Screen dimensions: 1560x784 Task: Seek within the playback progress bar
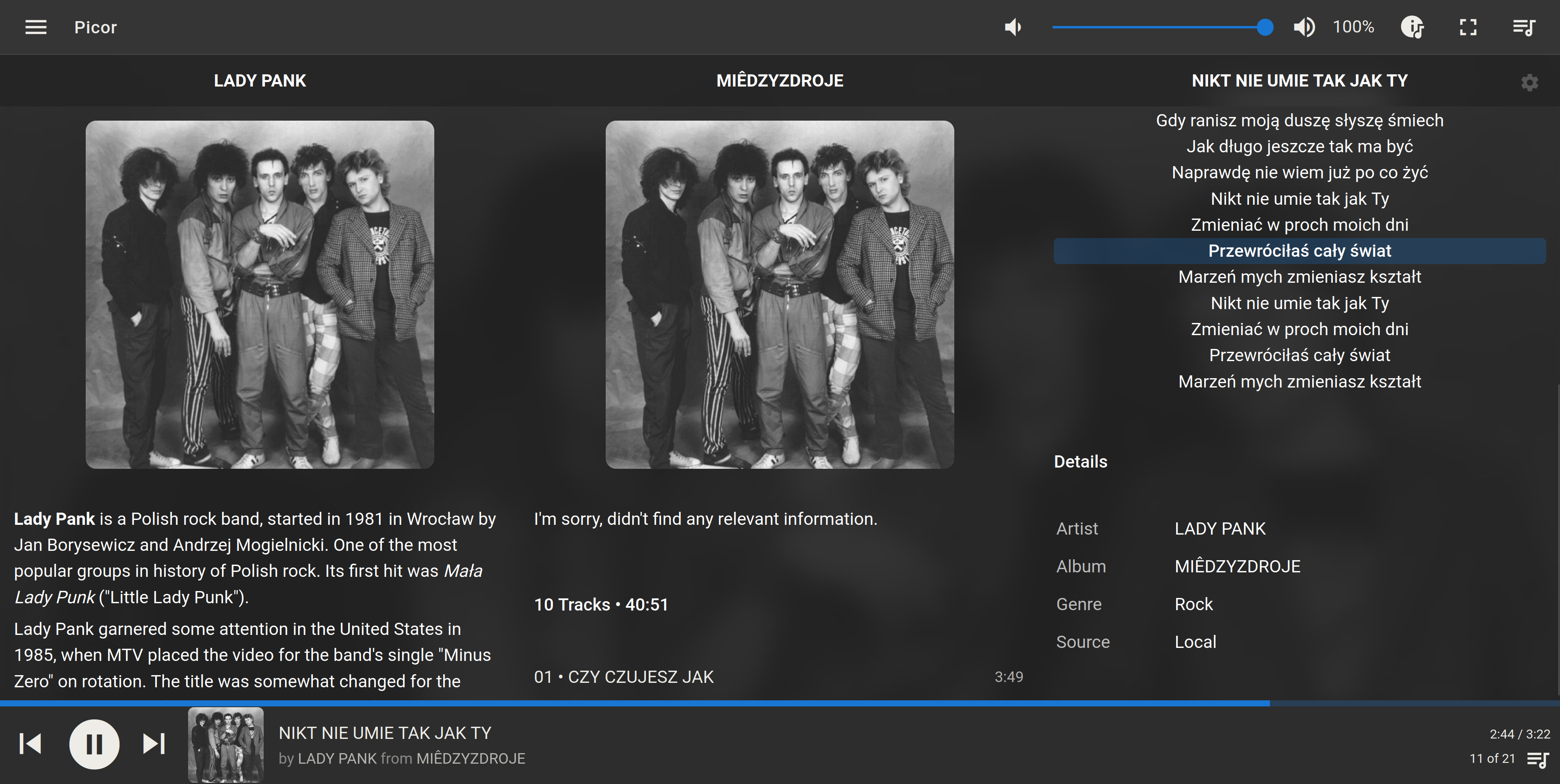(x=780, y=704)
